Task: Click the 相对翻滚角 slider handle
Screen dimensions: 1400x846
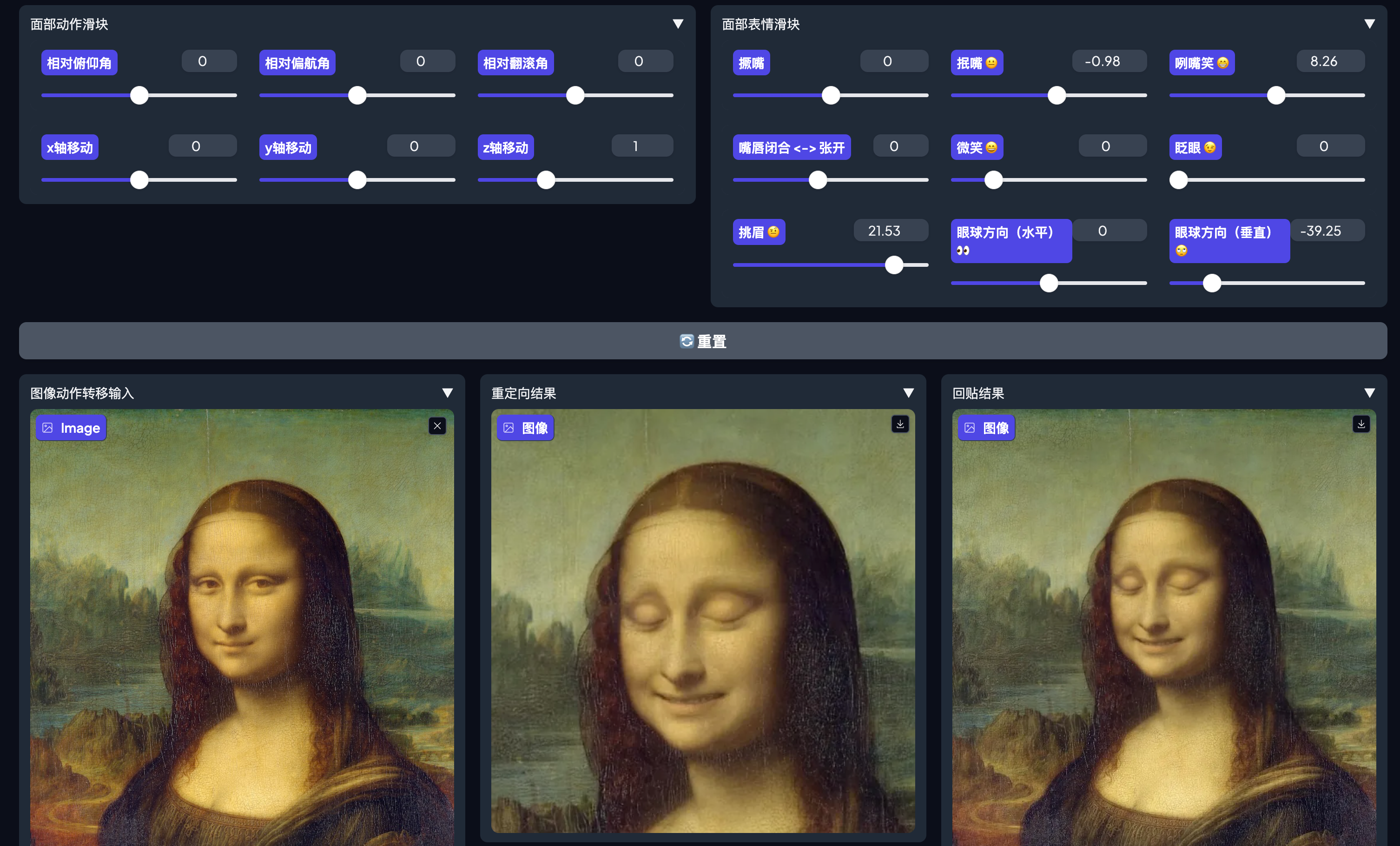Action: coord(575,95)
